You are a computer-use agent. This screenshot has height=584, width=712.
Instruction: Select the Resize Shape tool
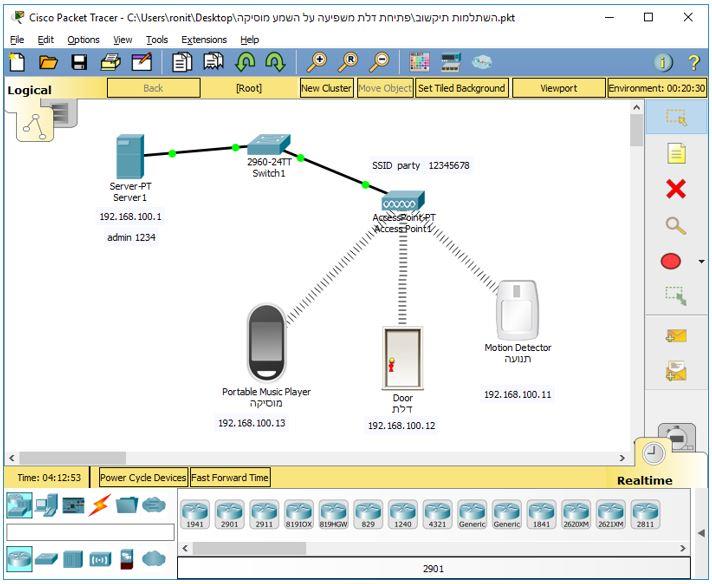point(676,295)
